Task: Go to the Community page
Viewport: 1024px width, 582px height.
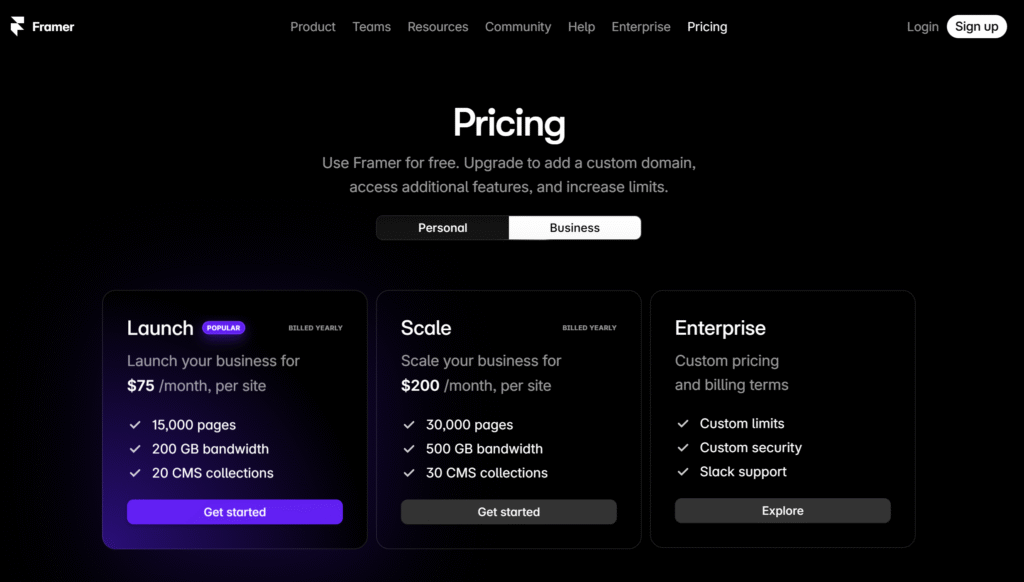Action: pyautogui.click(x=518, y=27)
